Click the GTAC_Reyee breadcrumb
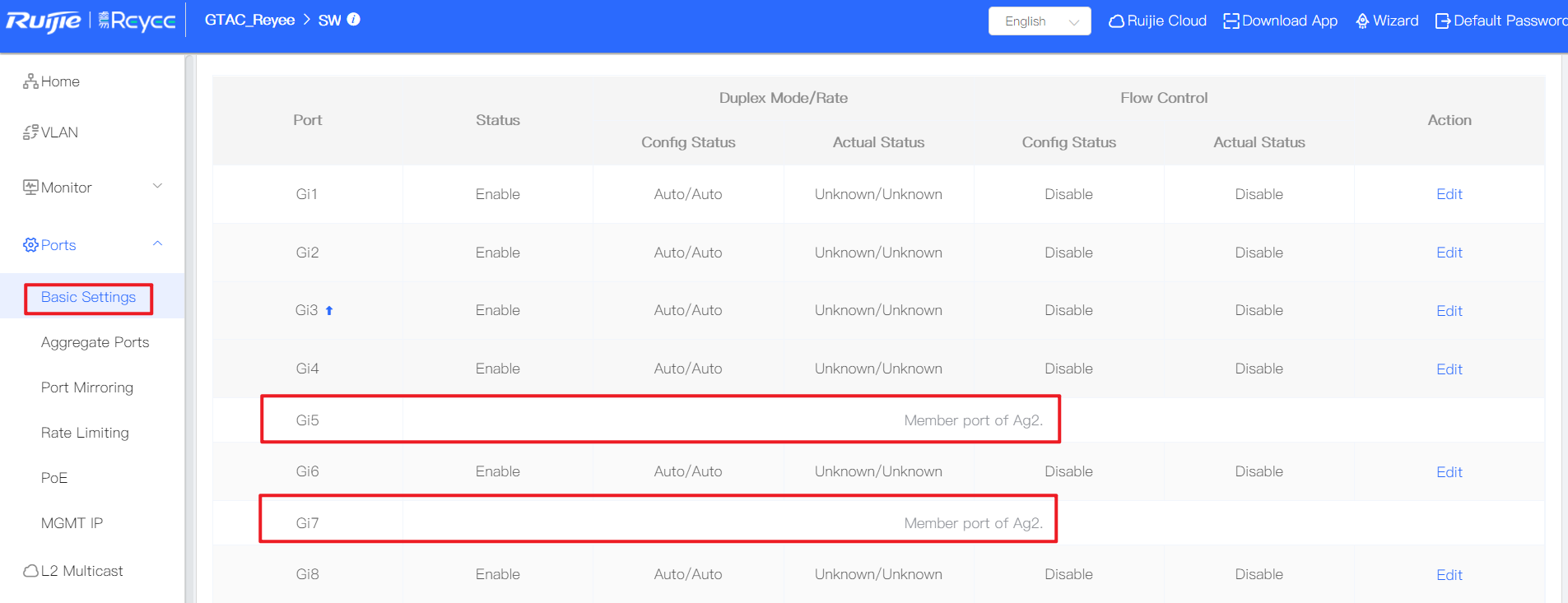Image resolution: width=1568 pixels, height=603 pixels. click(x=249, y=20)
